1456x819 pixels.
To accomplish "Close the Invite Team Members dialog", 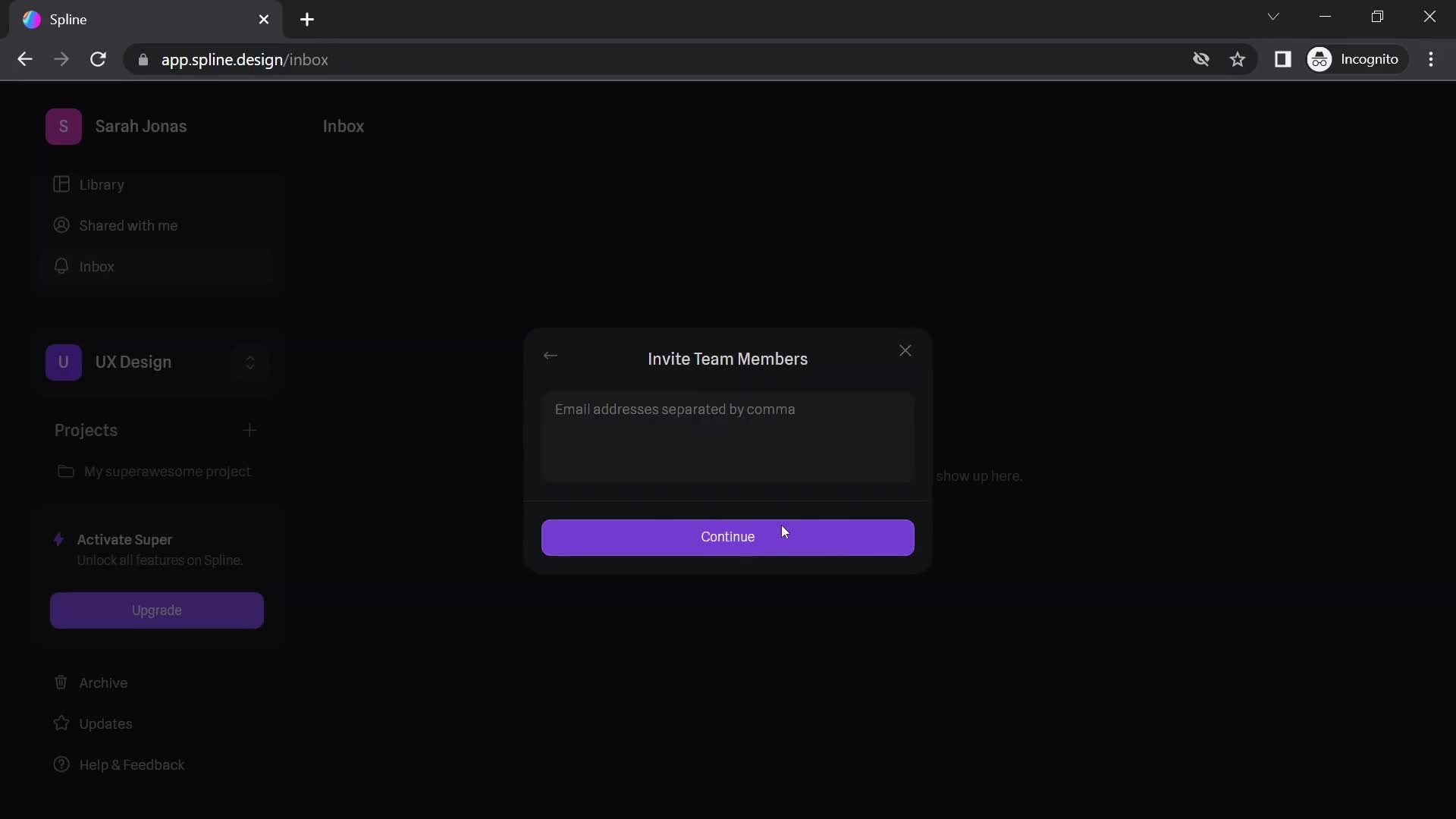I will tap(903, 351).
